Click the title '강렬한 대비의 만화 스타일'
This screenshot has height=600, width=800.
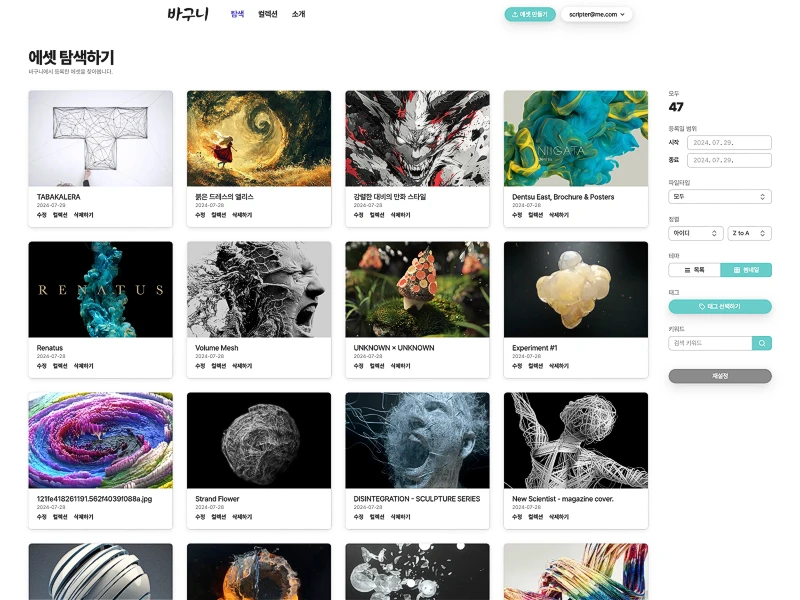tap(390, 197)
